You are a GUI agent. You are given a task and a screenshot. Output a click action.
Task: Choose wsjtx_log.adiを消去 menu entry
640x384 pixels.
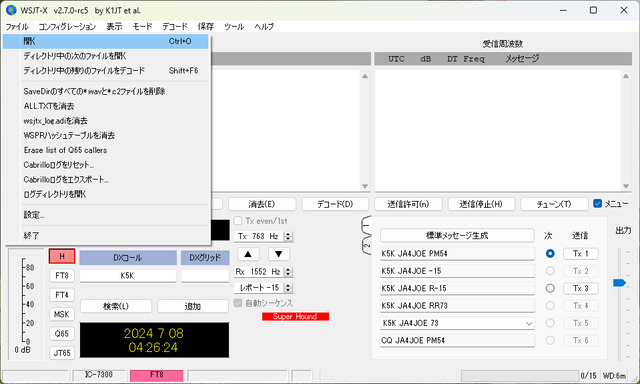[x=106, y=121]
